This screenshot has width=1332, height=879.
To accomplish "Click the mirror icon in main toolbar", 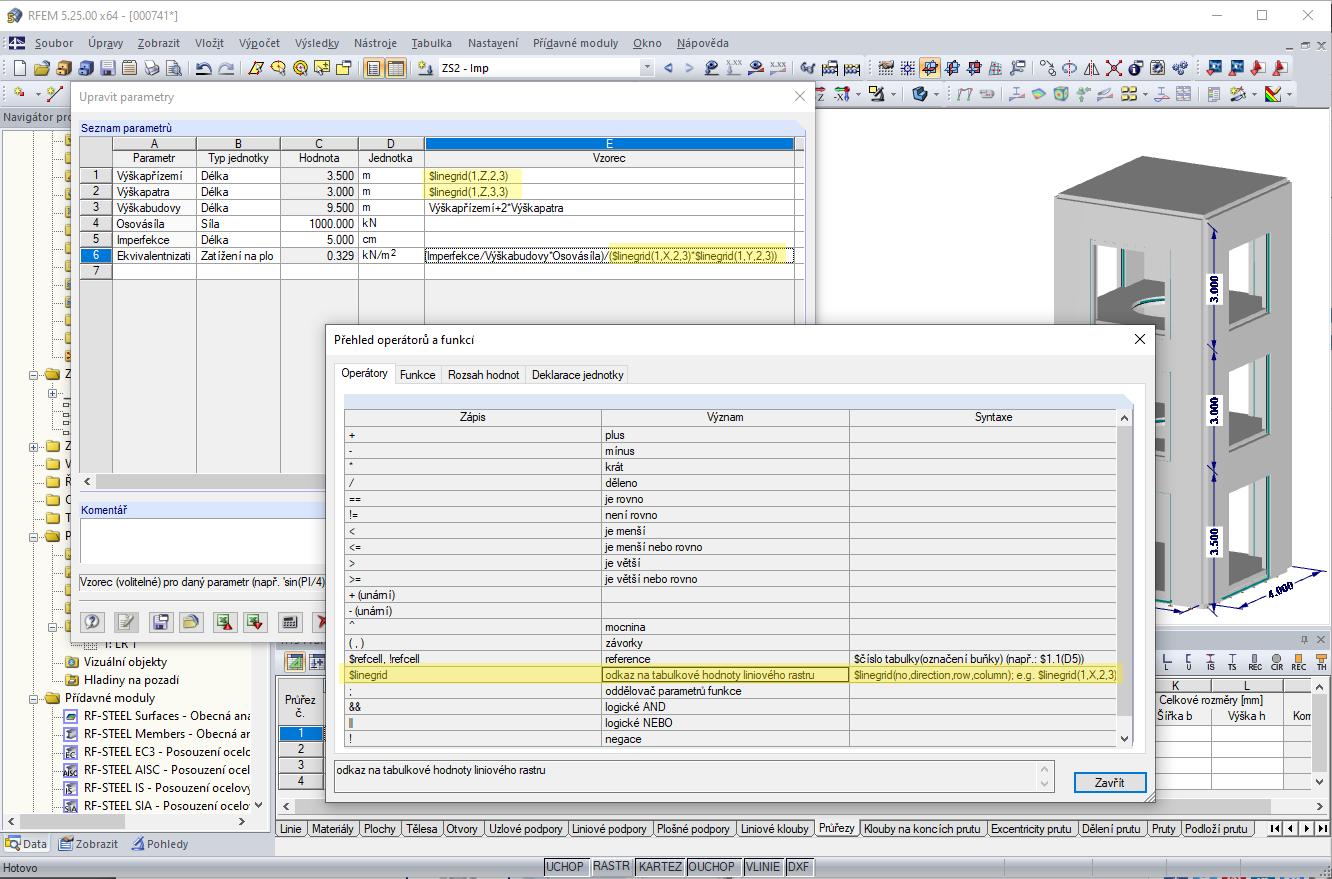I will pyautogui.click(x=1091, y=68).
